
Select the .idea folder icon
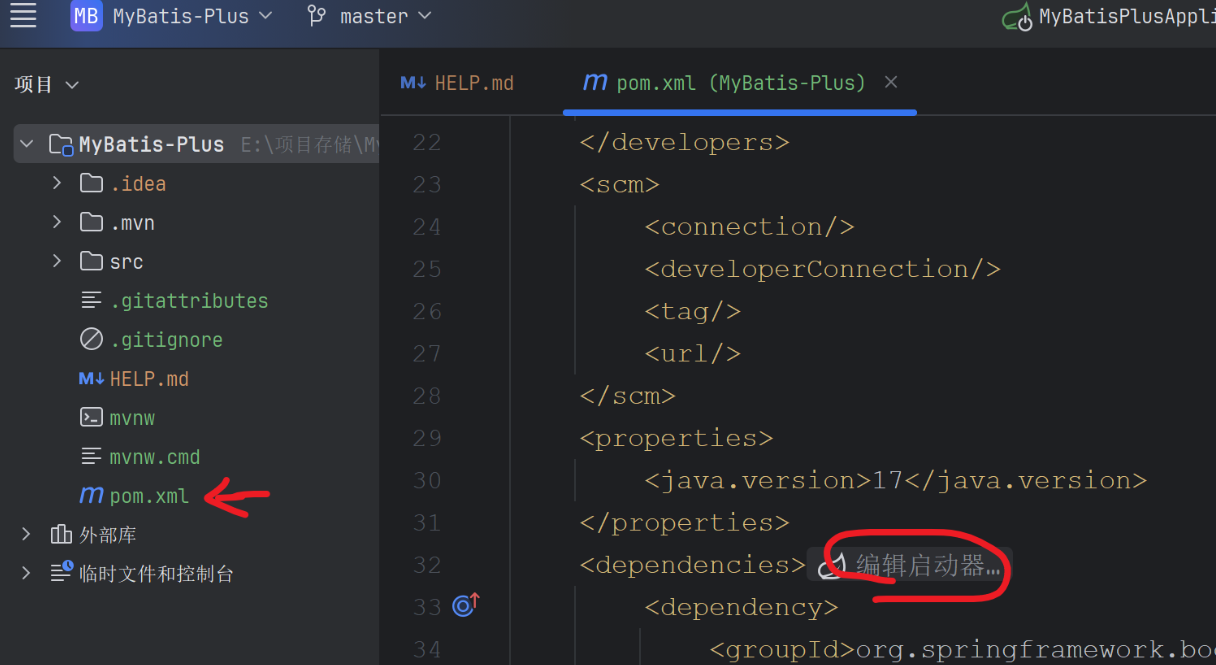click(92, 183)
